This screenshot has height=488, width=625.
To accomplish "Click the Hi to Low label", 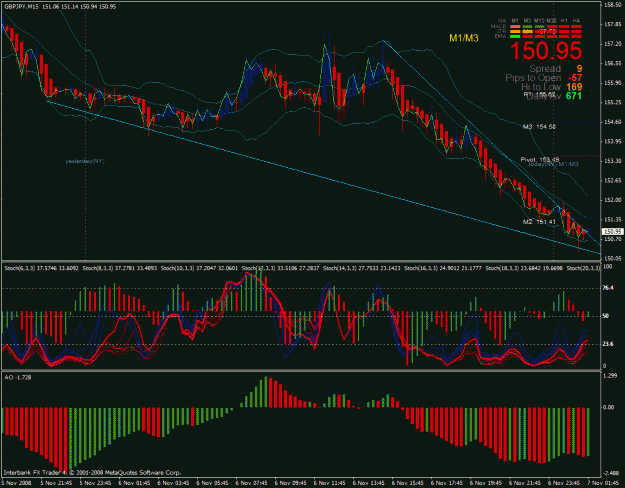I will tap(541, 87).
